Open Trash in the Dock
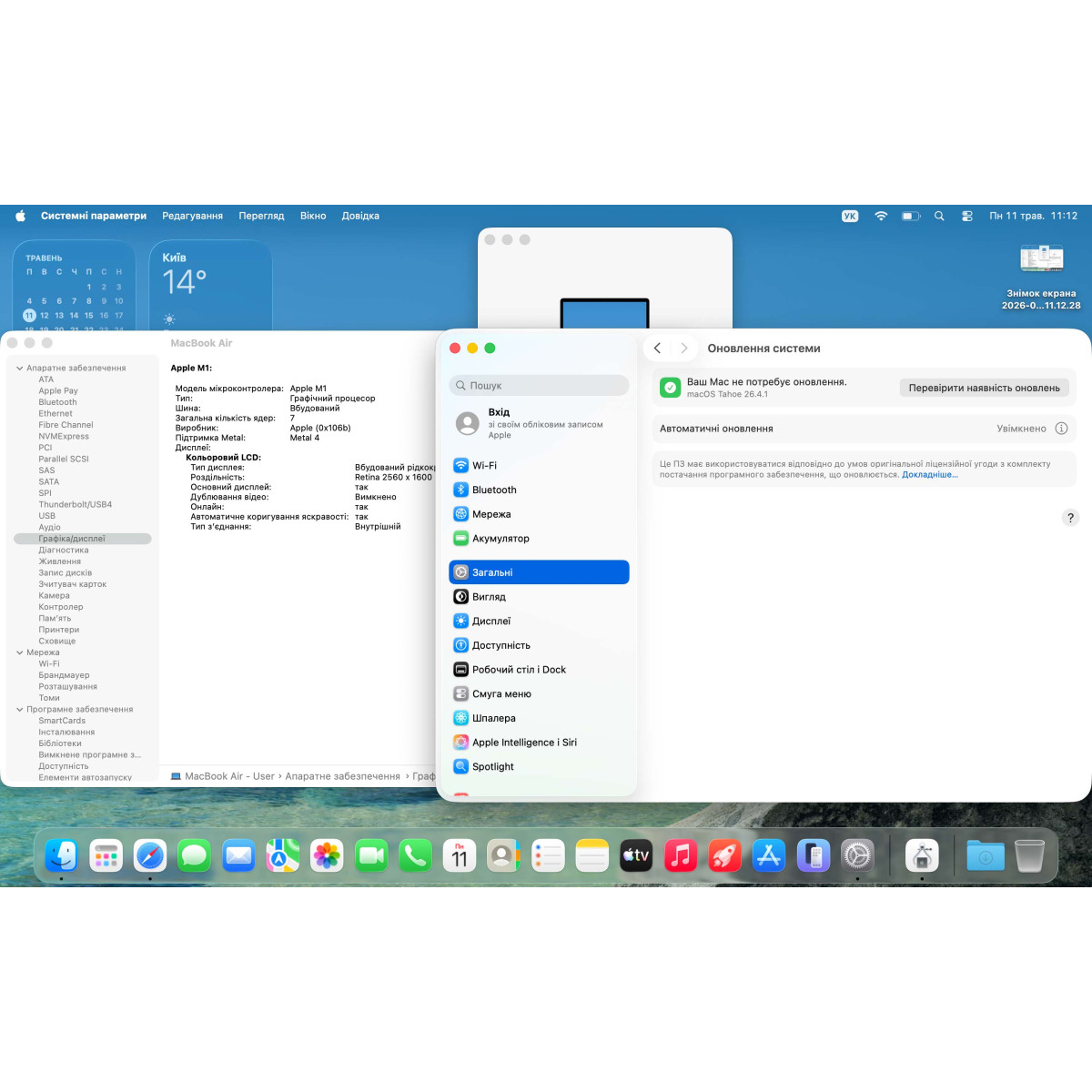1092x1092 pixels. pos(1029,855)
